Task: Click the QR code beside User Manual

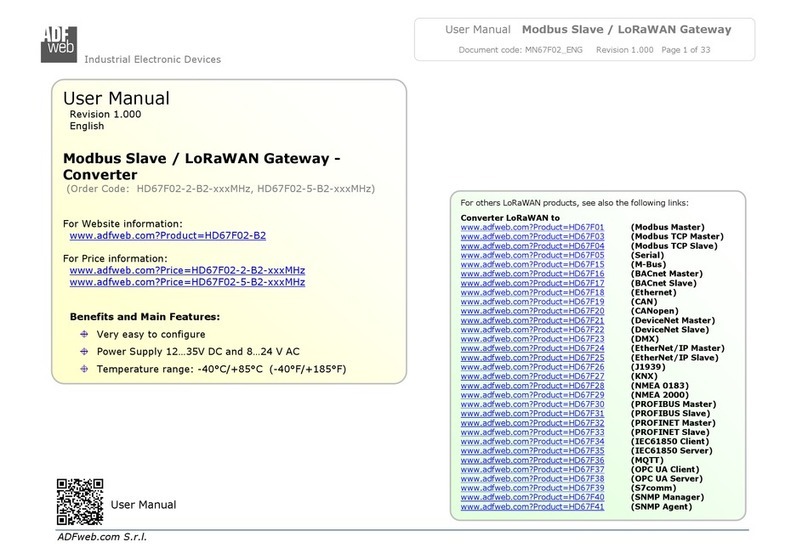Action: [80, 502]
